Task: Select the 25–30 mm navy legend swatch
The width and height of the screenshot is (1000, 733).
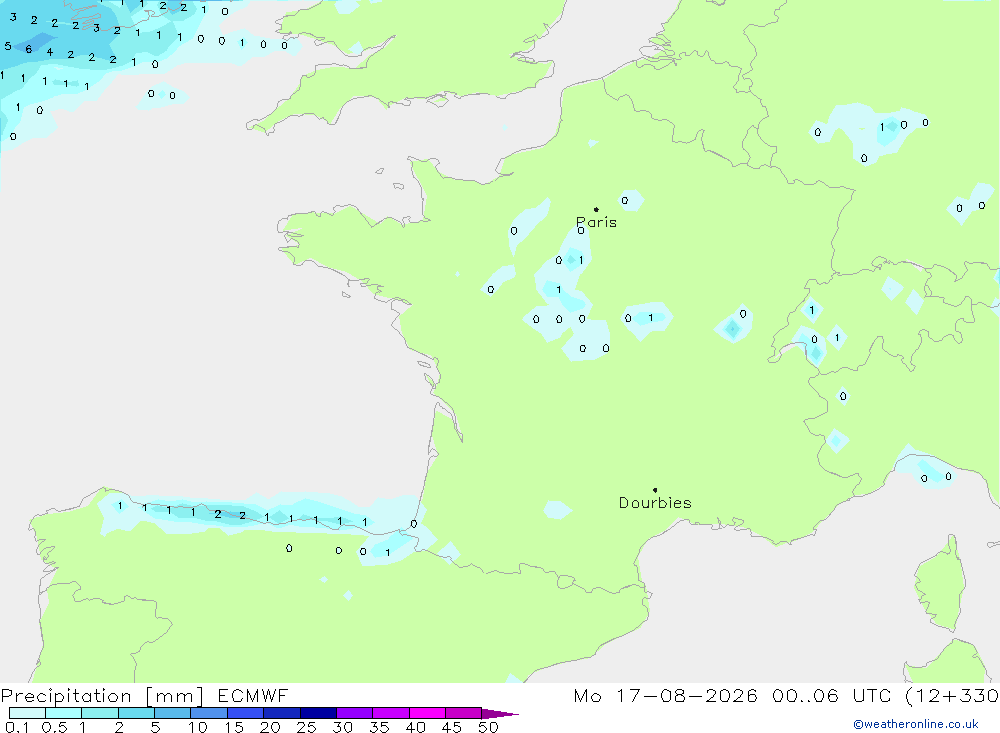Action: point(318,713)
